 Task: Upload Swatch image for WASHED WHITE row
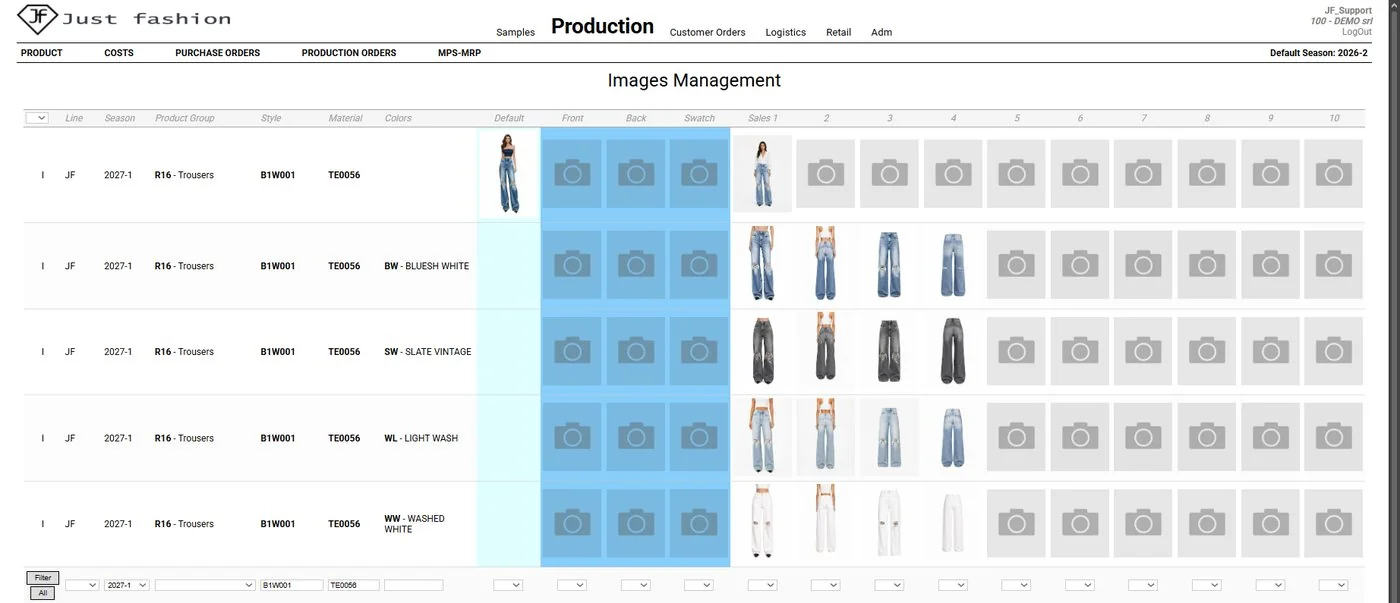coord(699,523)
